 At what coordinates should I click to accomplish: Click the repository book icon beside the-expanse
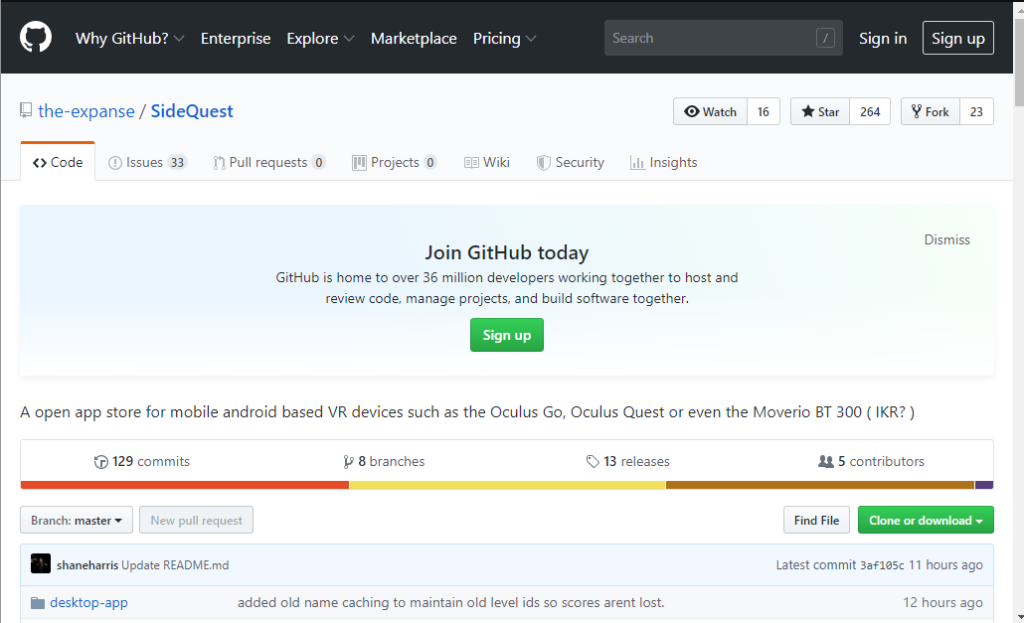click(25, 110)
